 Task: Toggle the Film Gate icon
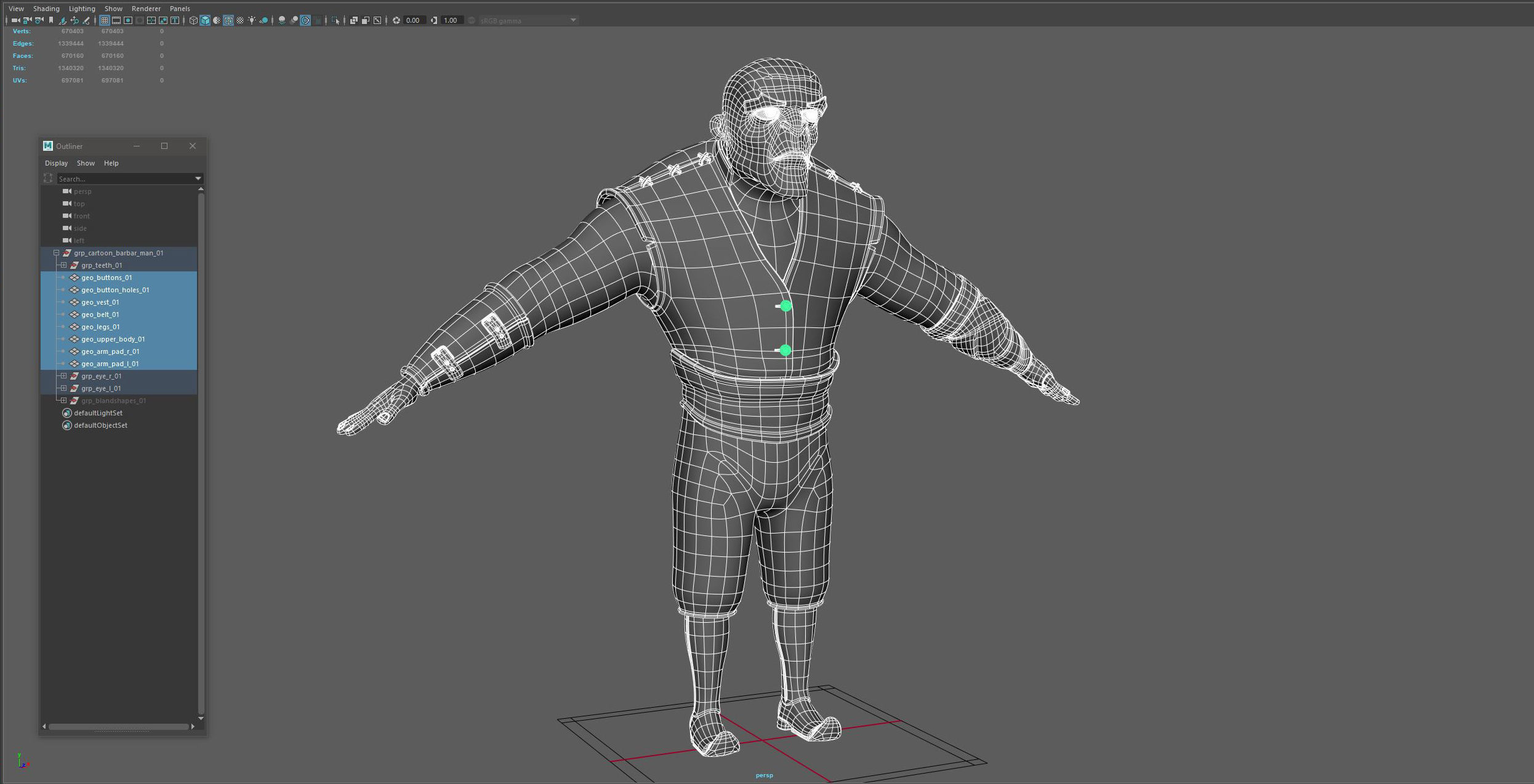coord(116,20)
